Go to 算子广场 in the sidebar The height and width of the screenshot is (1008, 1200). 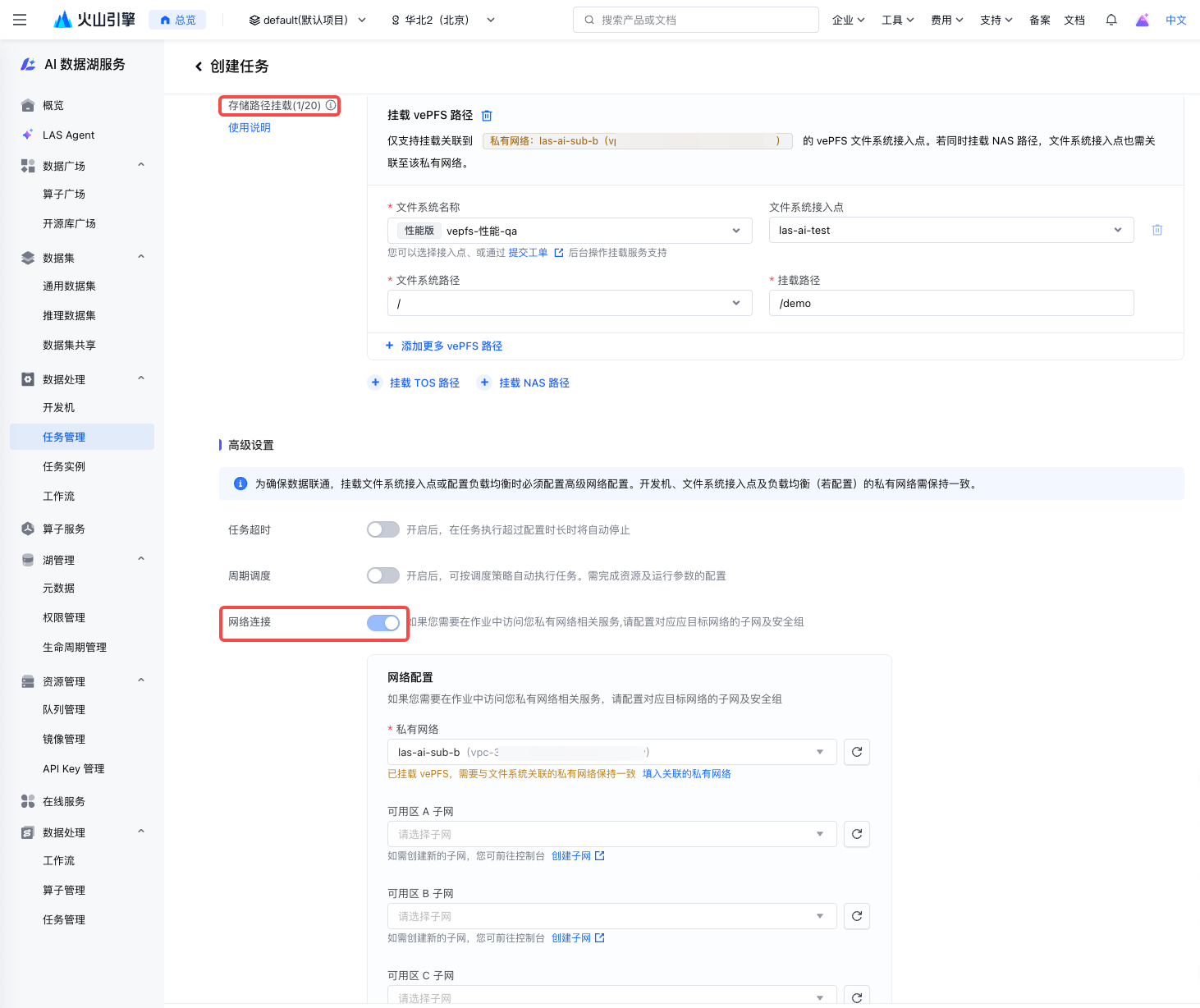(x=64, y=194)
